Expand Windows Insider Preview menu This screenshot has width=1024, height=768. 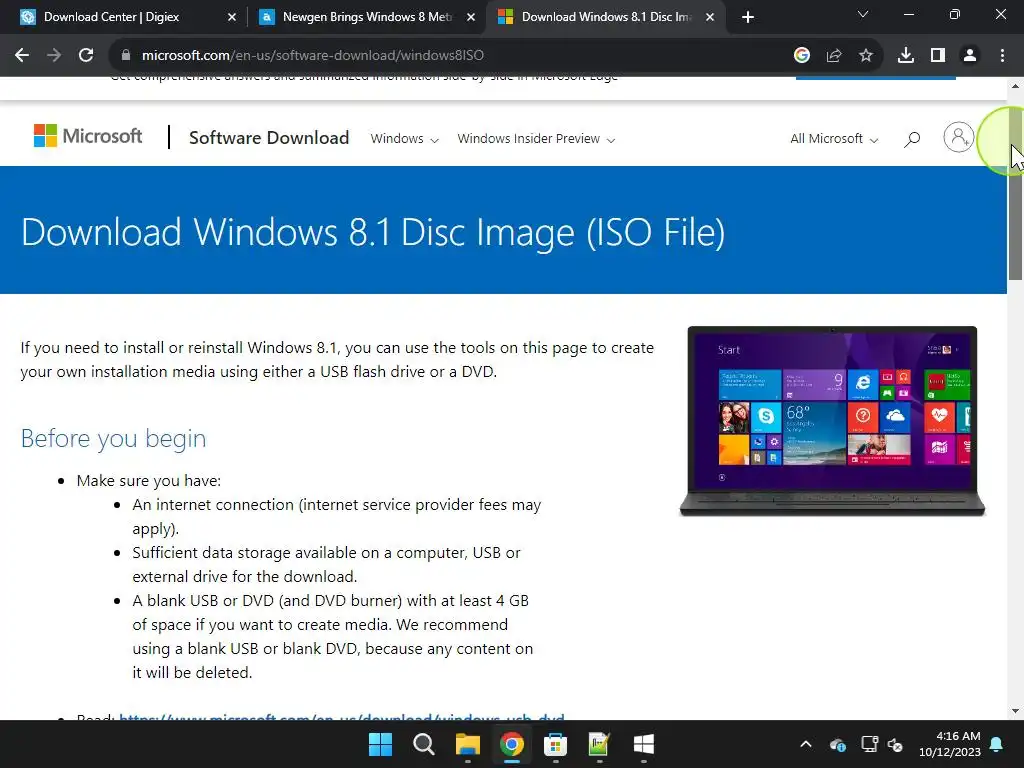point(536,138)
